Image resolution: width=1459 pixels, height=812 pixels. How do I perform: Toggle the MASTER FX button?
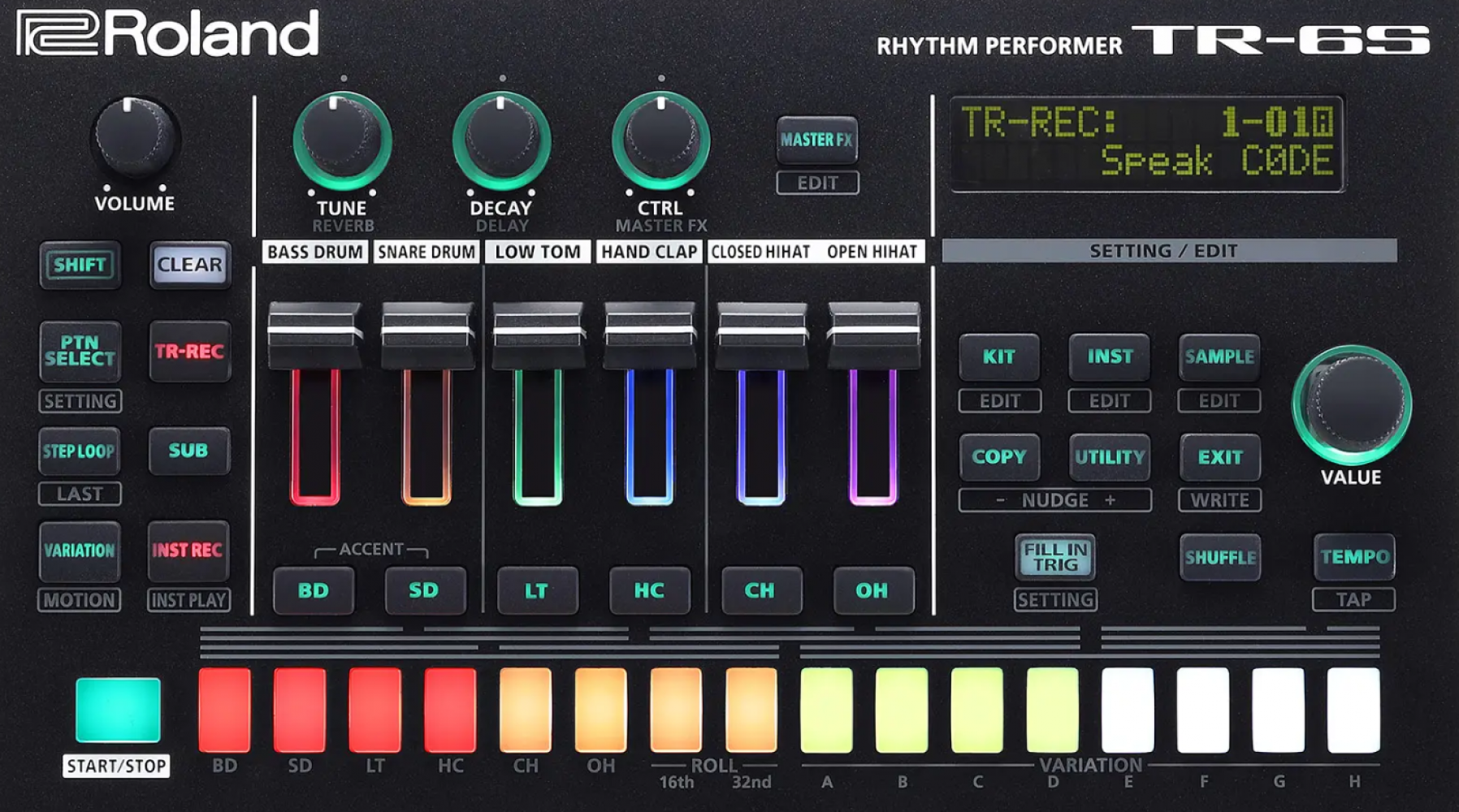click(x=816, y=140)
